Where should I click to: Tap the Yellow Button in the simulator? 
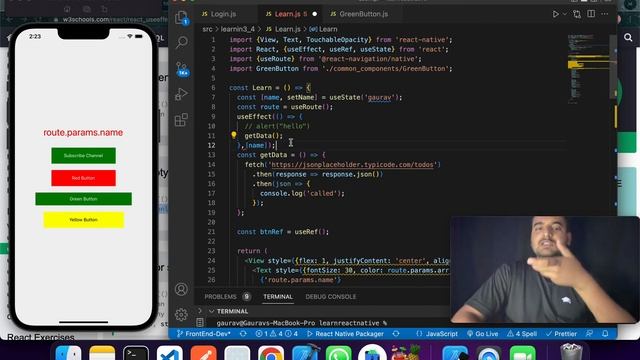pos(83,220)
